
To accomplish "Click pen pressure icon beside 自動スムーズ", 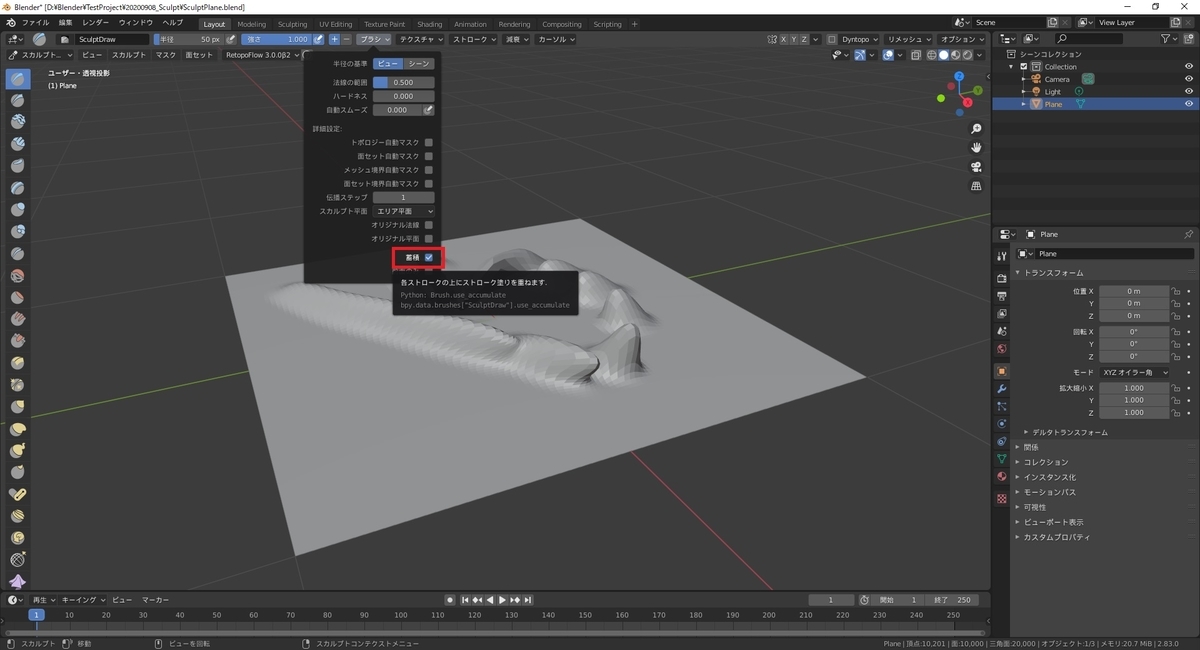I will coord(429,110).
